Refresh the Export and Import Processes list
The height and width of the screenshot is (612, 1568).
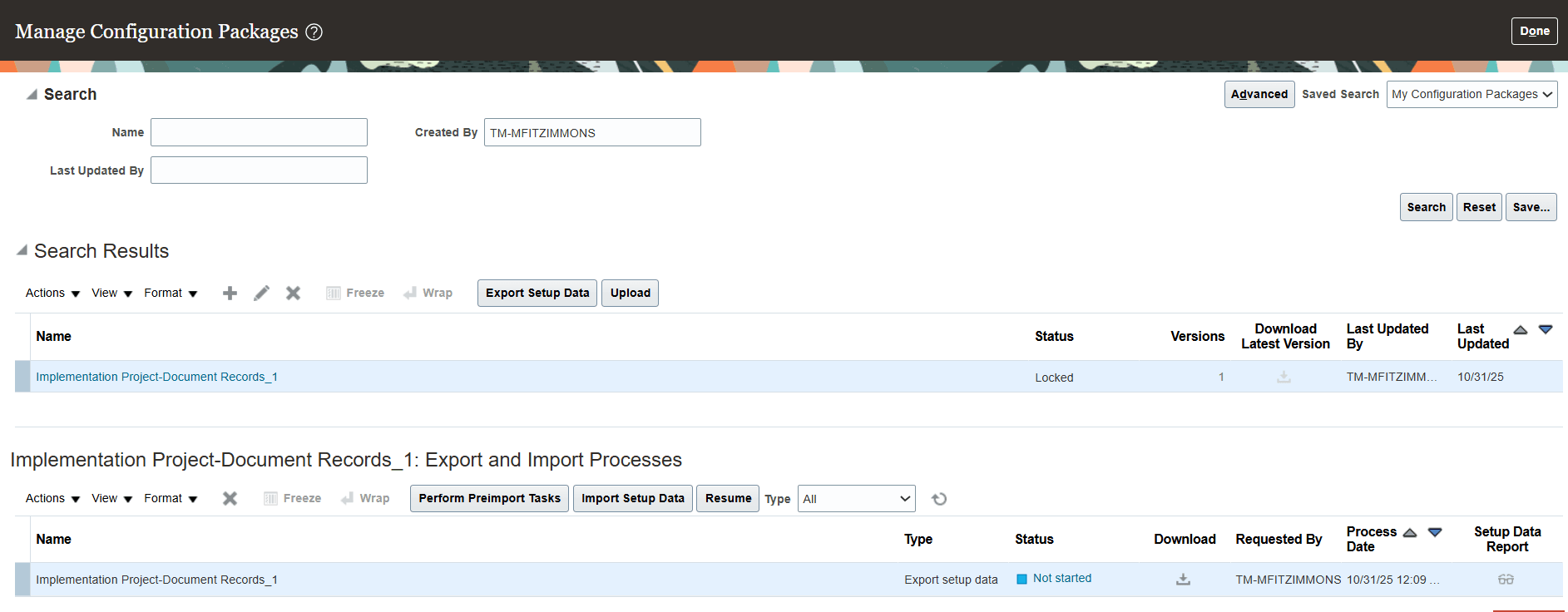939,498
